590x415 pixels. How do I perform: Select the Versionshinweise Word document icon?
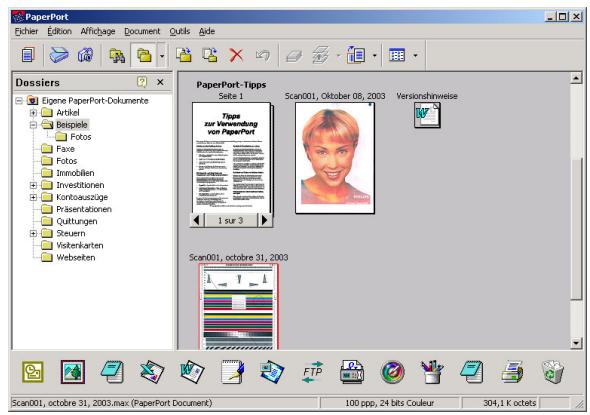[427, 116]
